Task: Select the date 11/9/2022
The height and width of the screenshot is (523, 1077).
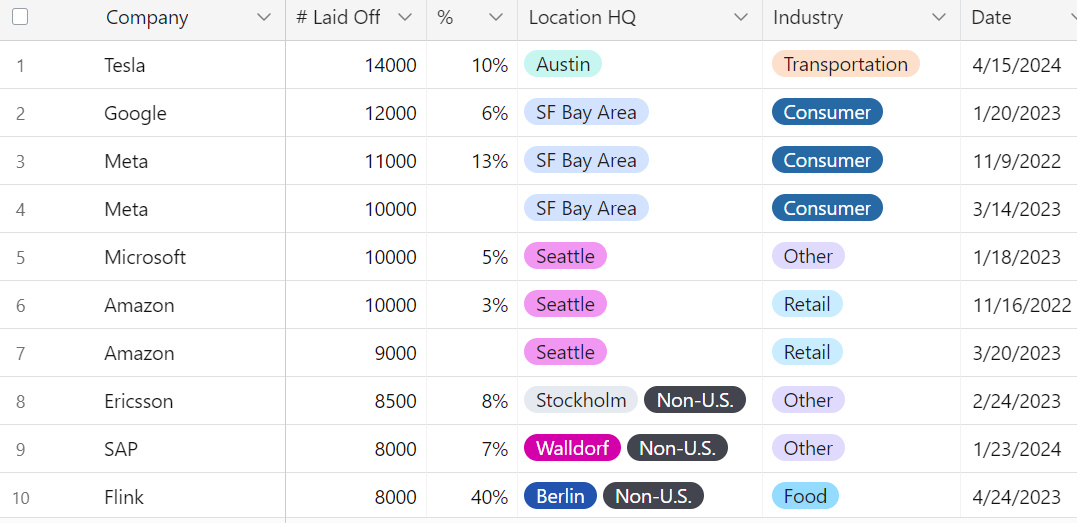Action: pos(1017,162)
